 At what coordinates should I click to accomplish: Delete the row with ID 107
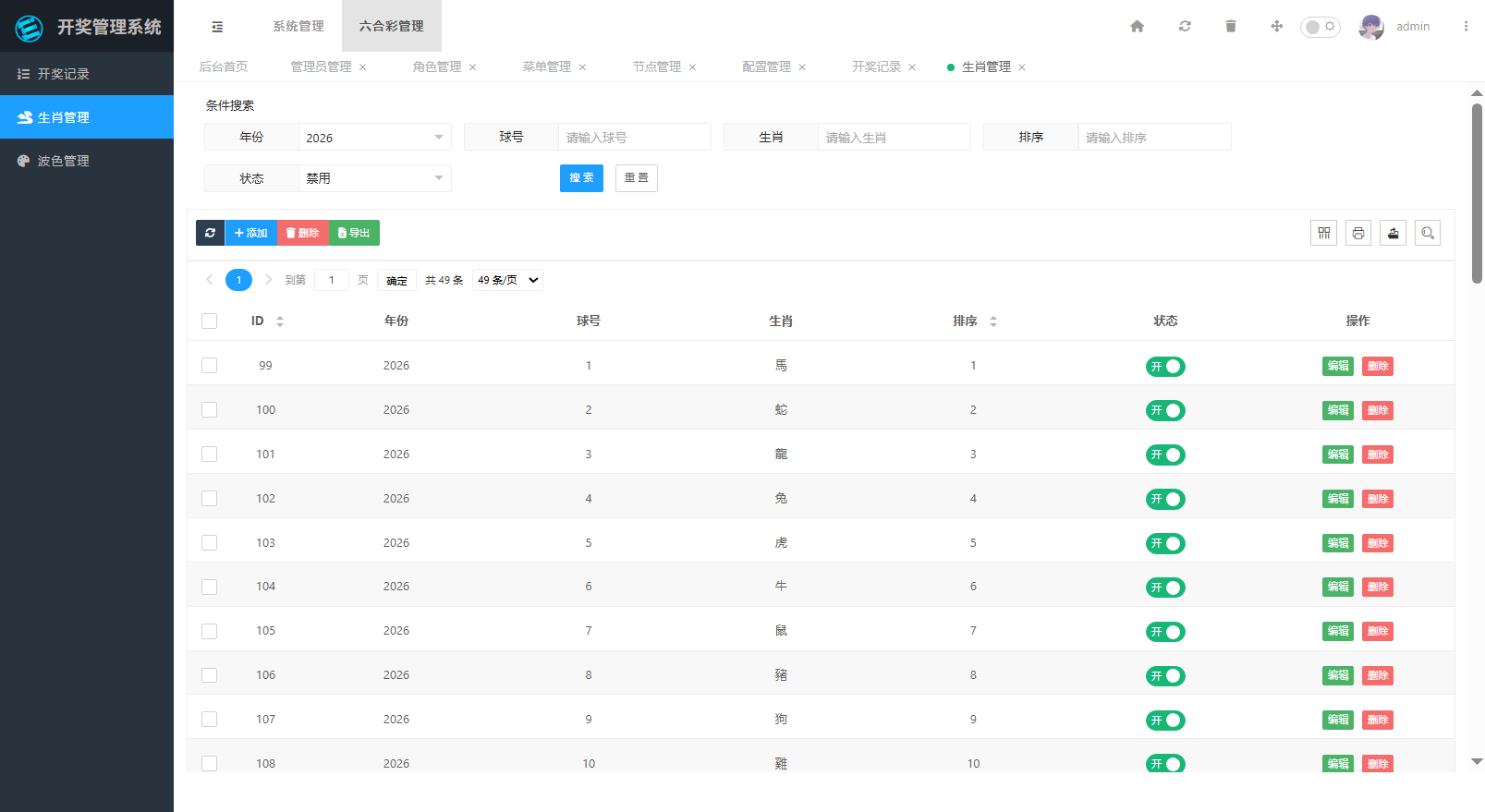click(1378, 720)
